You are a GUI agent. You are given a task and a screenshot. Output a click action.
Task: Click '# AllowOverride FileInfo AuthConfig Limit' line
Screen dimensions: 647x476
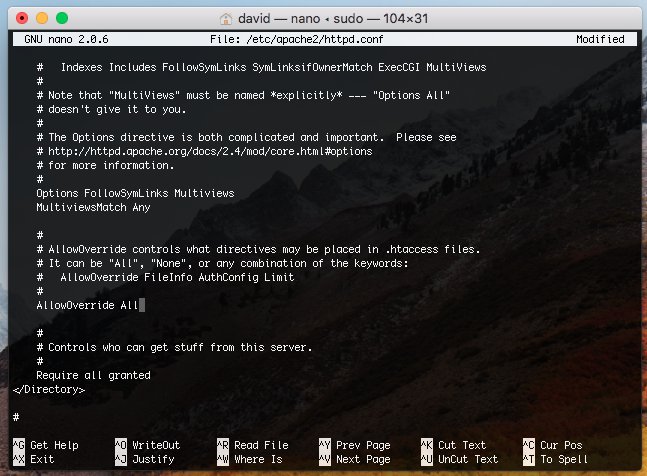pyautogui.click(x=165, y=278)
